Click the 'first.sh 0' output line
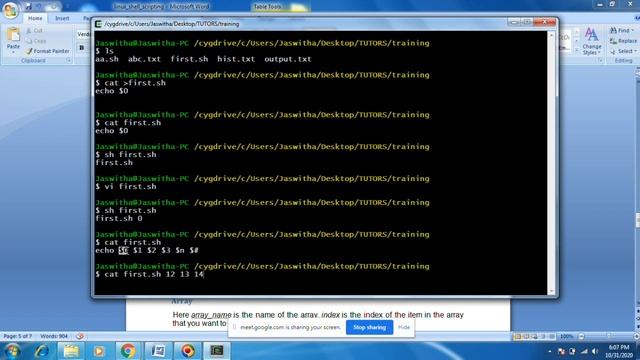Screen dimensions: 640x360 [119, 218]
